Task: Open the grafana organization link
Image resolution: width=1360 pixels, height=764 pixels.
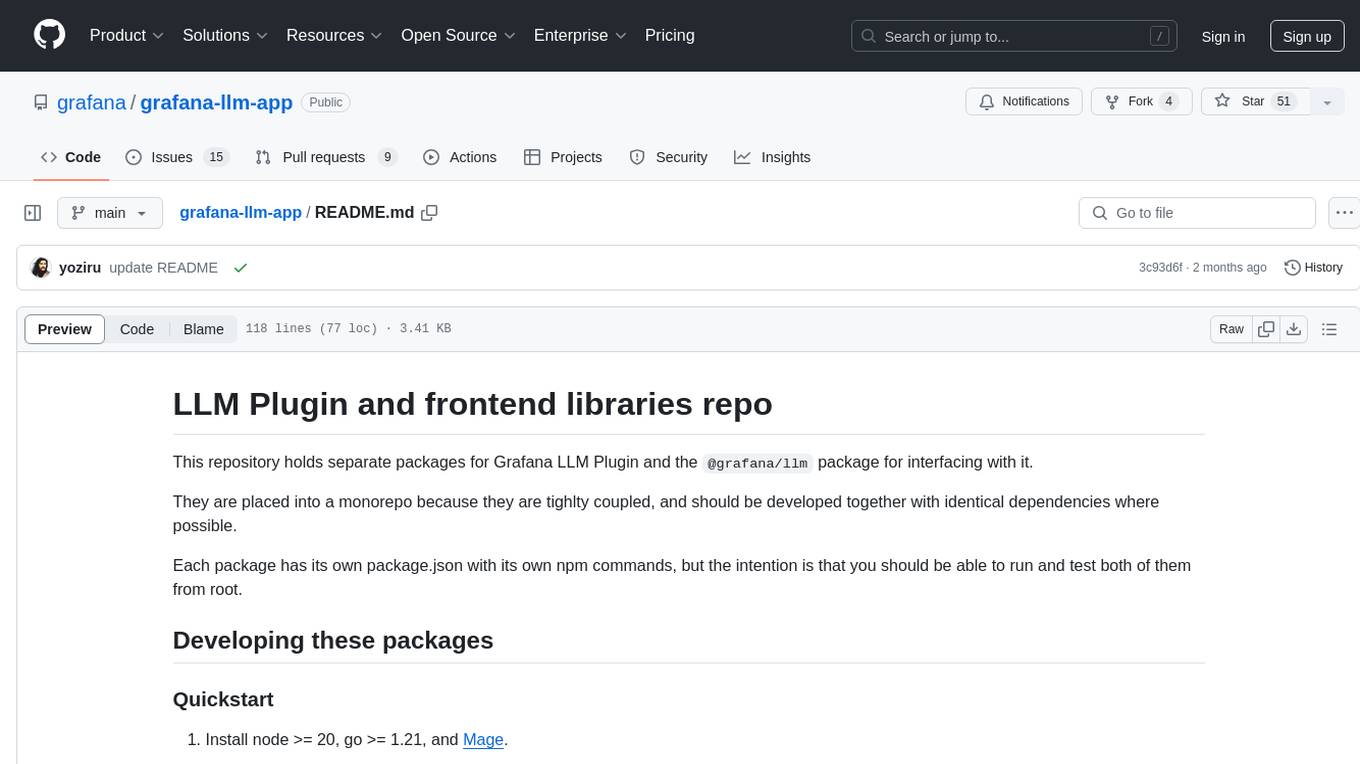Action: coord(91,102)
